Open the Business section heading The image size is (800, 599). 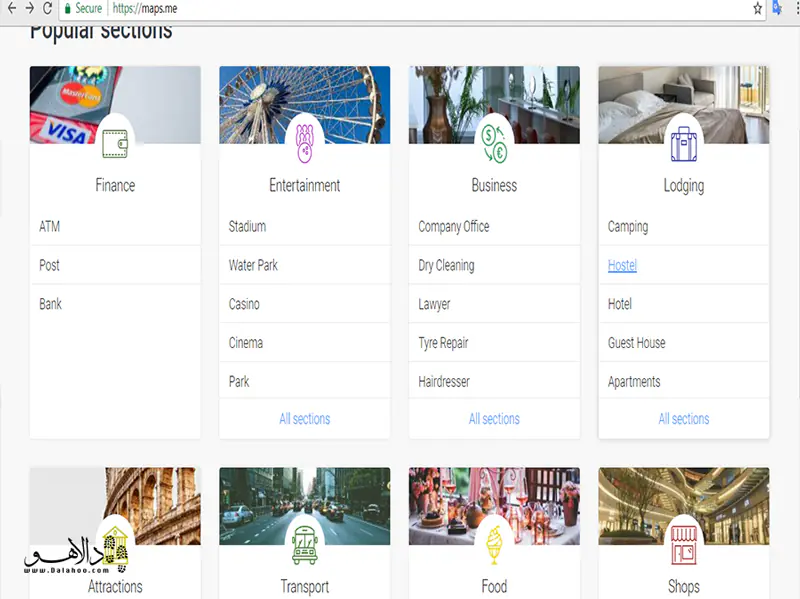click(x=494, y=185)
